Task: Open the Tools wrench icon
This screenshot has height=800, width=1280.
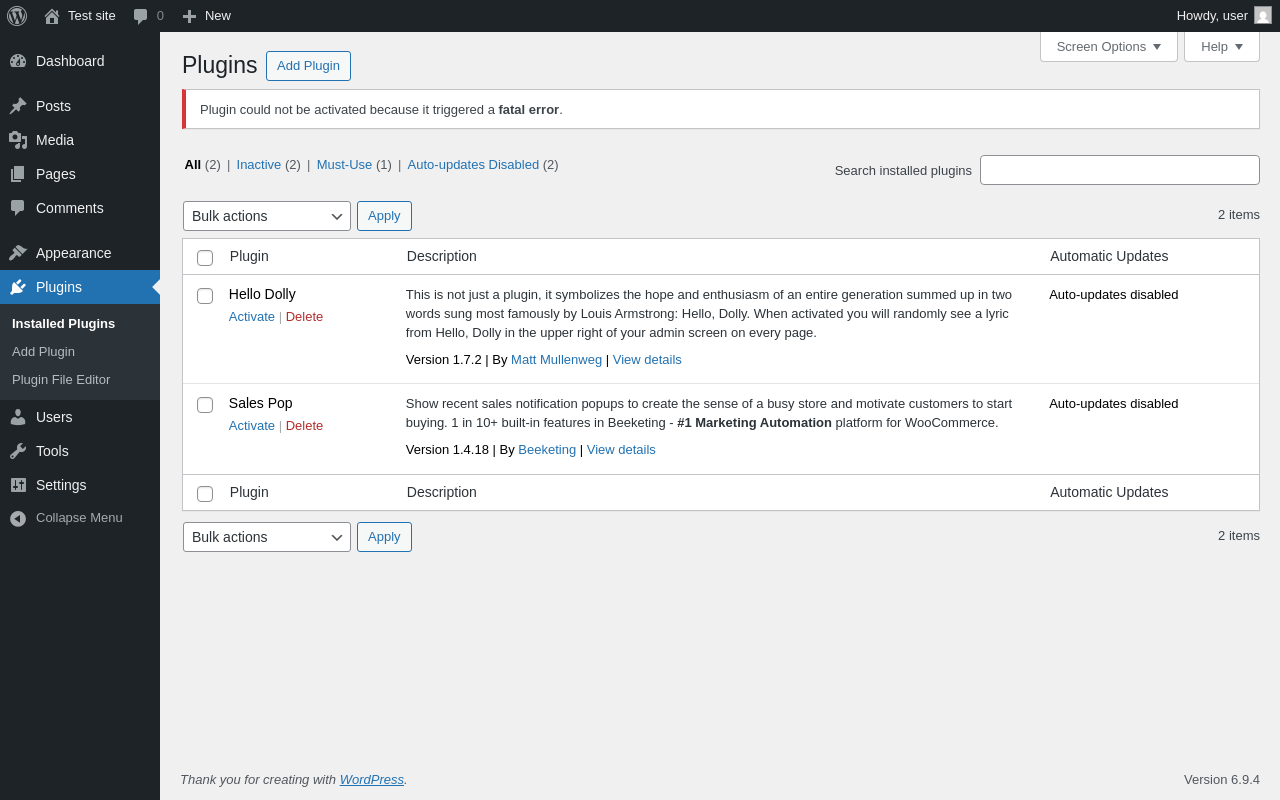Action: [18, 451]
